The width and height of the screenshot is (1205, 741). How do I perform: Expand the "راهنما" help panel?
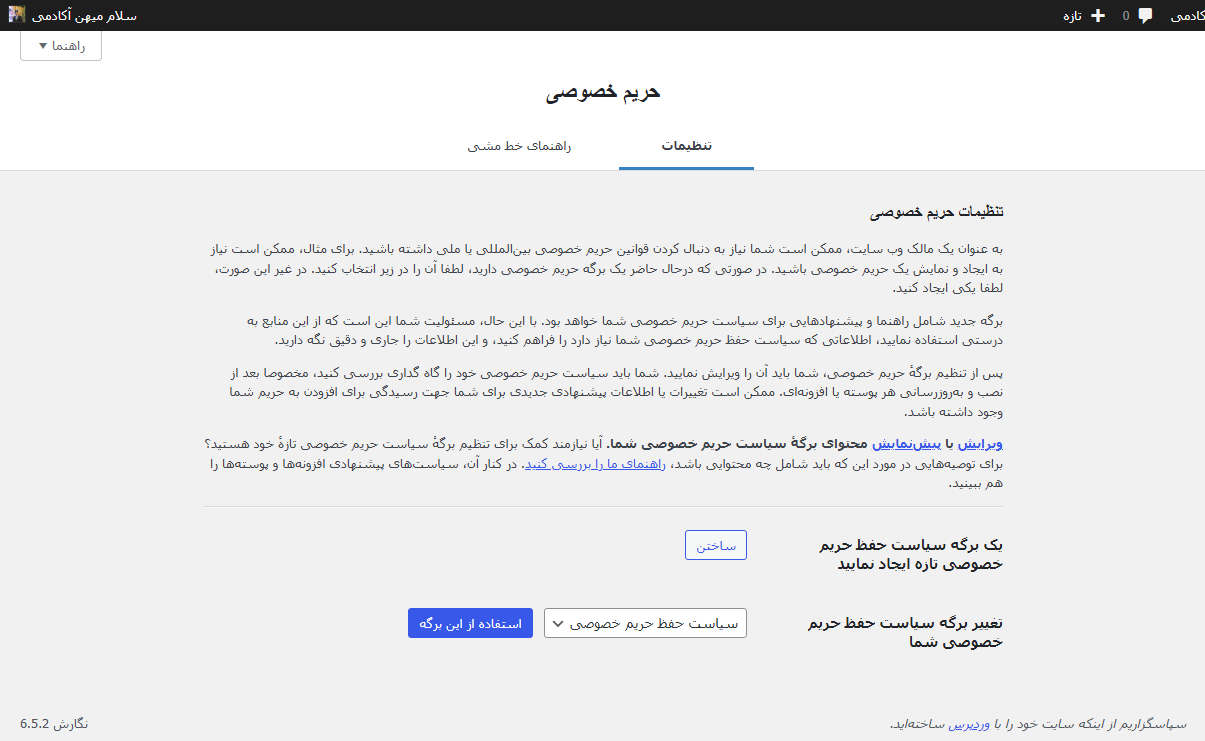coord(60,45)
